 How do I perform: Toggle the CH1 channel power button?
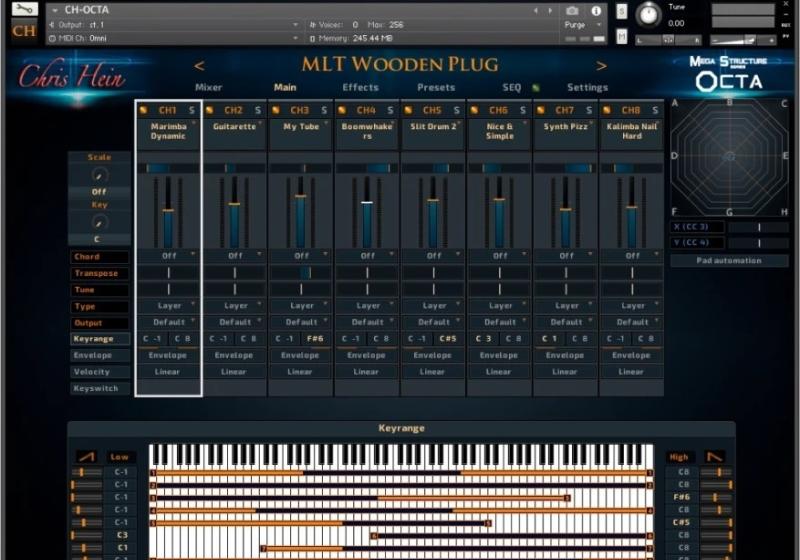[144, 110]
